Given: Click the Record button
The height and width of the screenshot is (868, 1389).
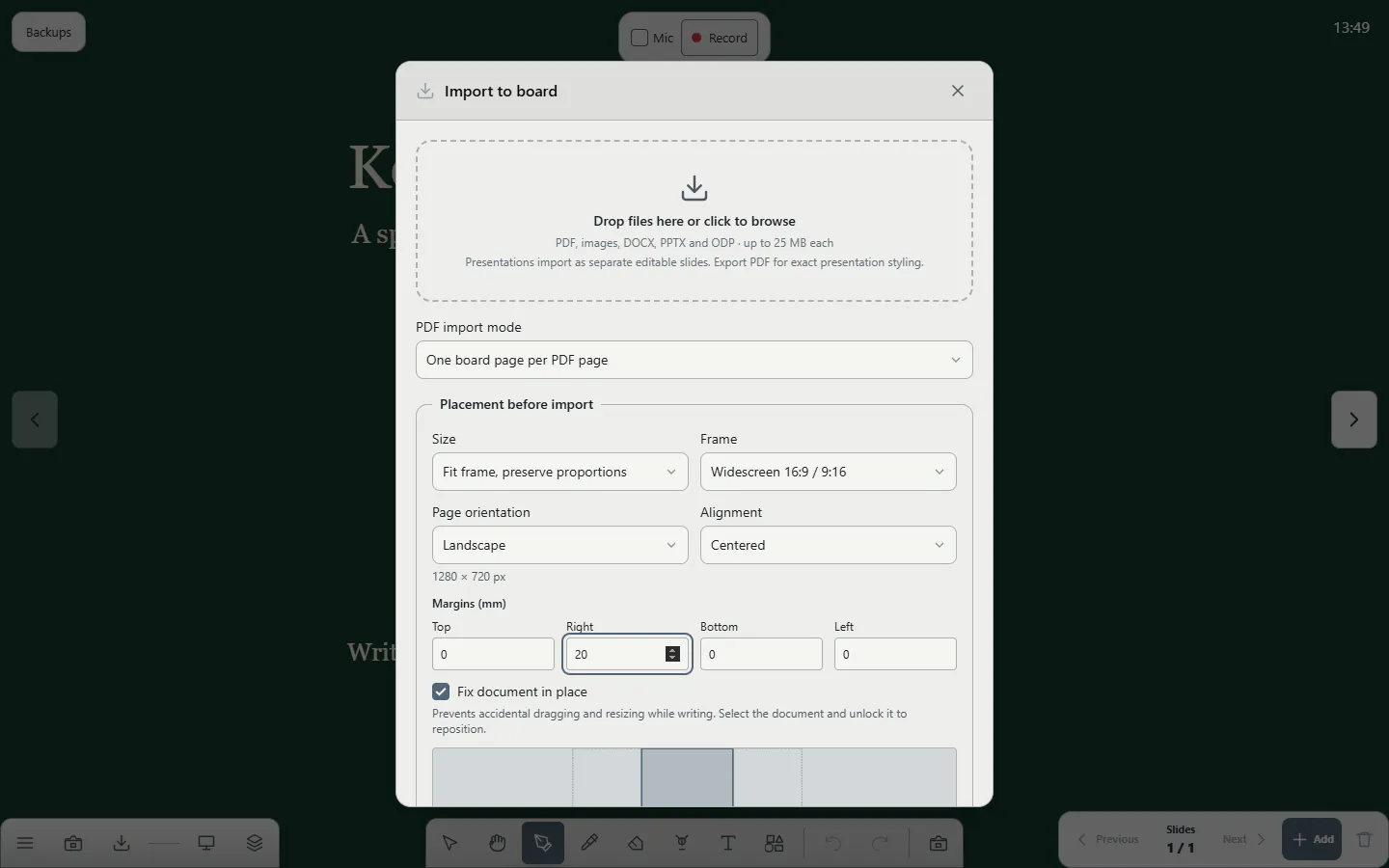Looking at the screenshot, I should pos(720,38).
